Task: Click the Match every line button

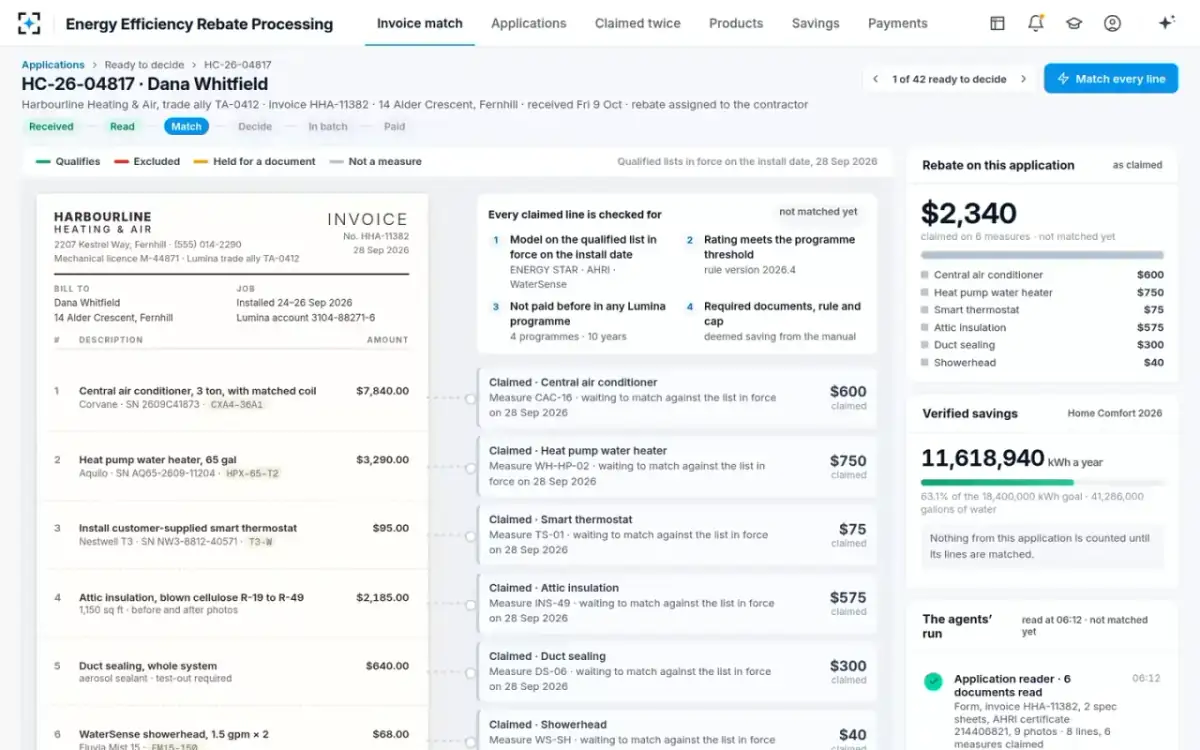Action: pyautogui.click(x=1111, y=79)
